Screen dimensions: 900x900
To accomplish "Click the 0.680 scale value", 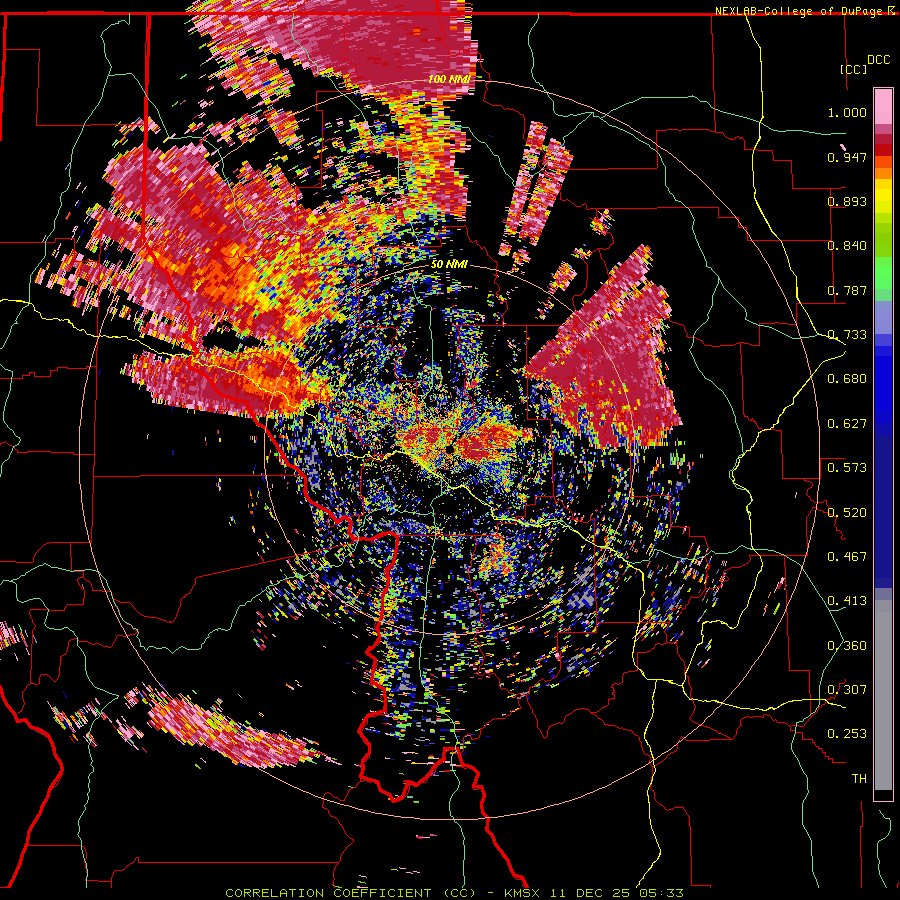I will click(x=847, y=379).
